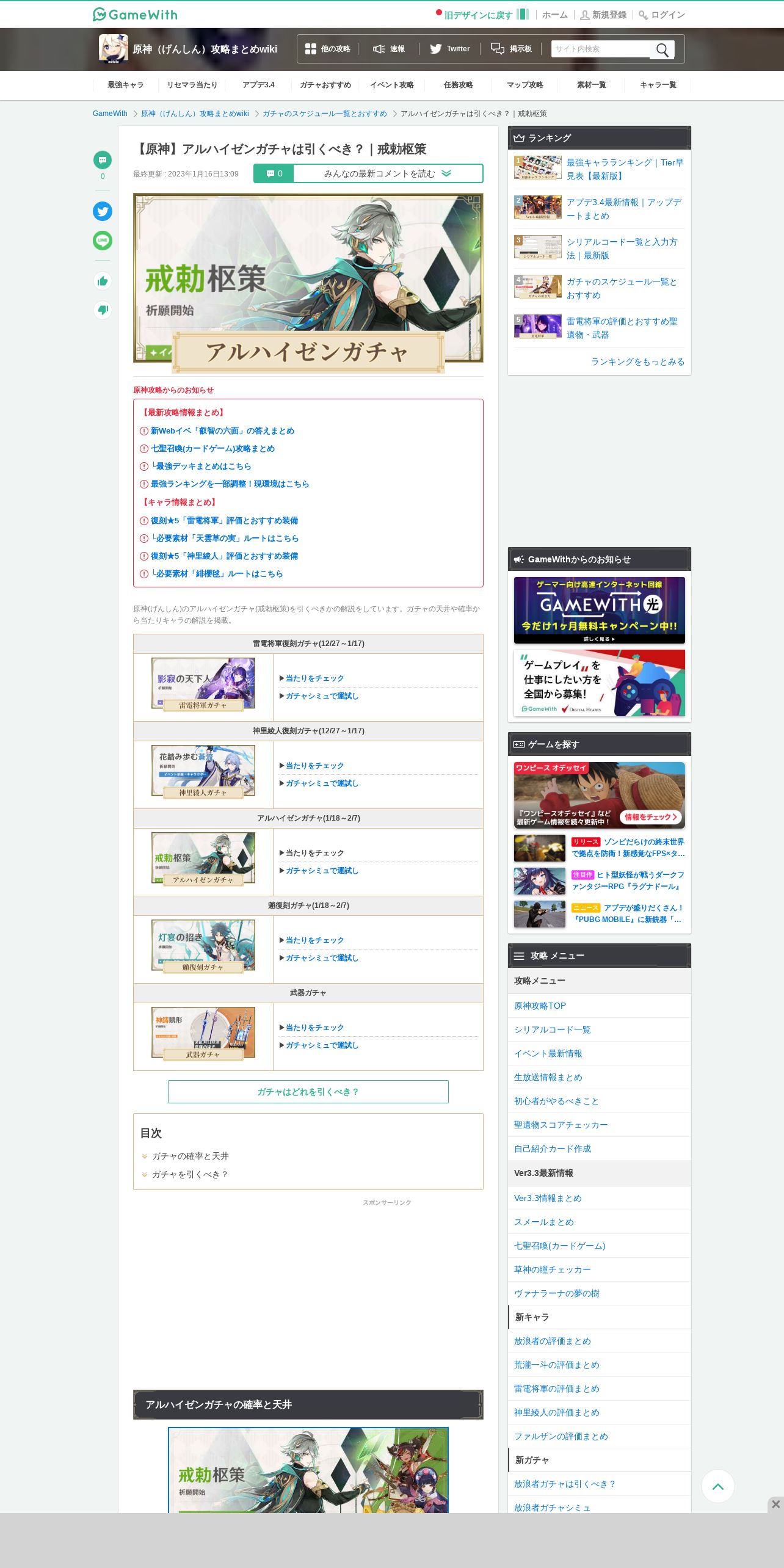
Task: Click 旧デザインに戻す link
Action: (477, 15)
